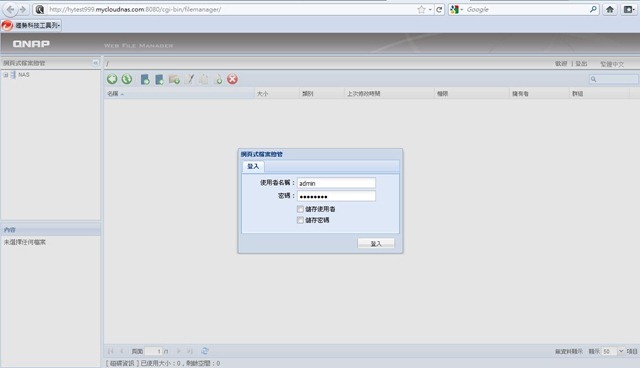Click the username field containing admin
The height and width of the screenshot is (368, 640).
point(336,183)
